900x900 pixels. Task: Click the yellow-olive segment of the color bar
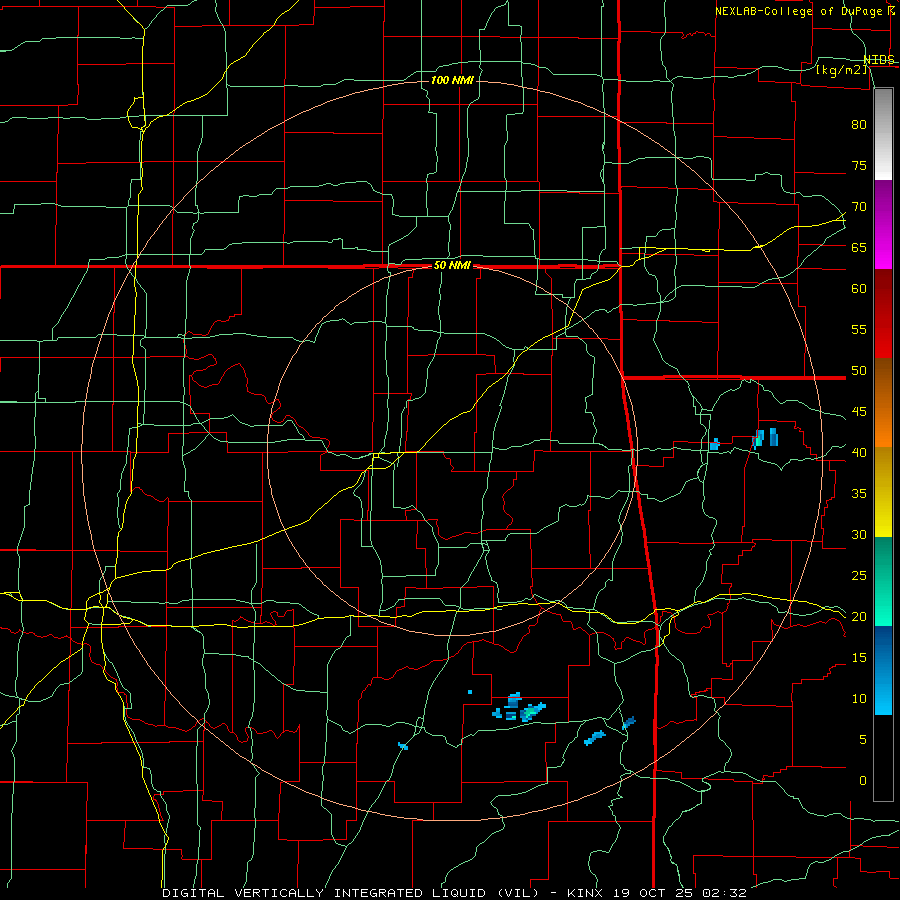(883, 492)
